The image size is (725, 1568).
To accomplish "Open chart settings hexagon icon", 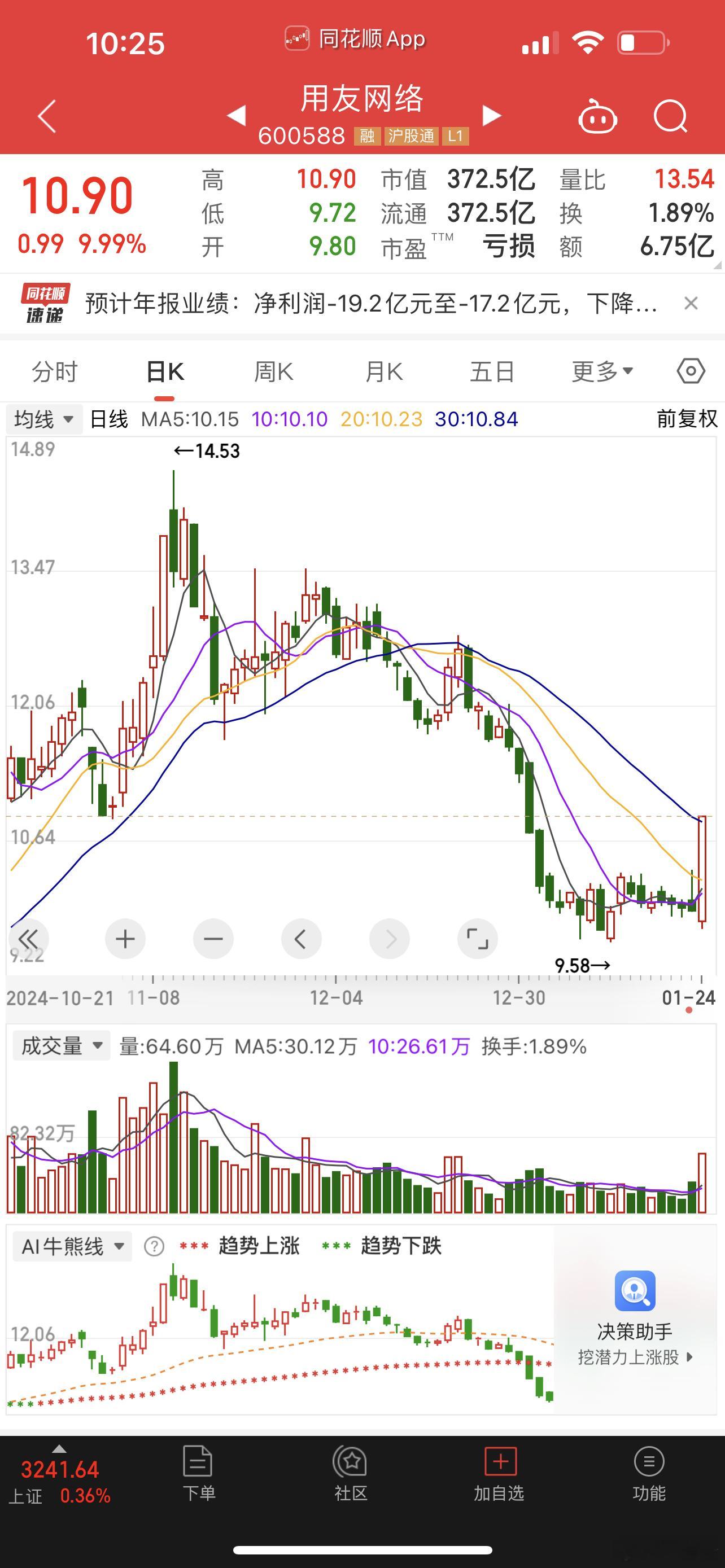I will click(691, 371).
